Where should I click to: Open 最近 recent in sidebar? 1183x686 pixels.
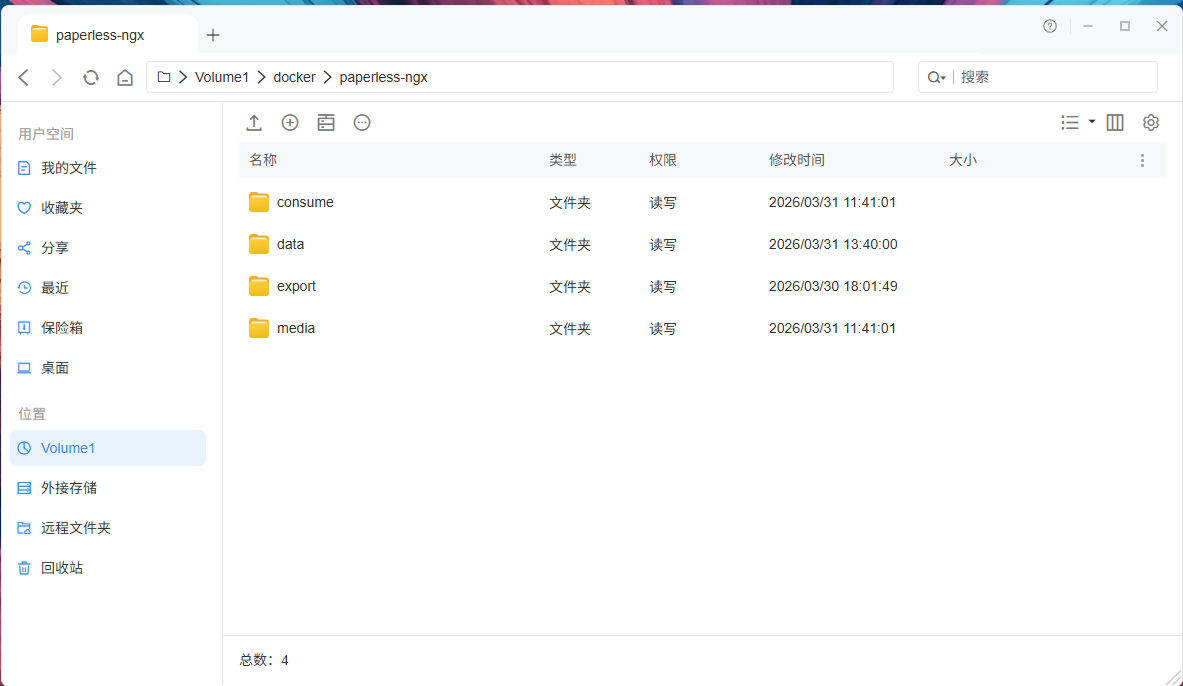(x=108, y=288)
